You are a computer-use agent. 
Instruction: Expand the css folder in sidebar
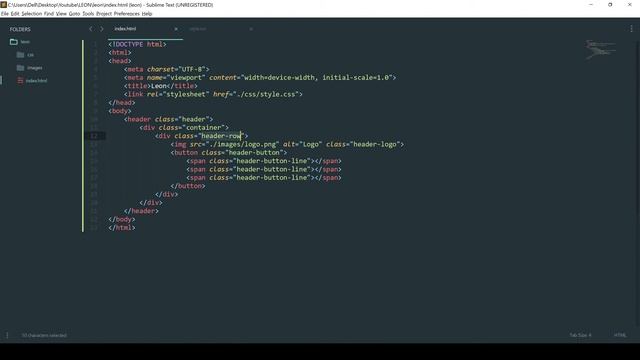31,55
